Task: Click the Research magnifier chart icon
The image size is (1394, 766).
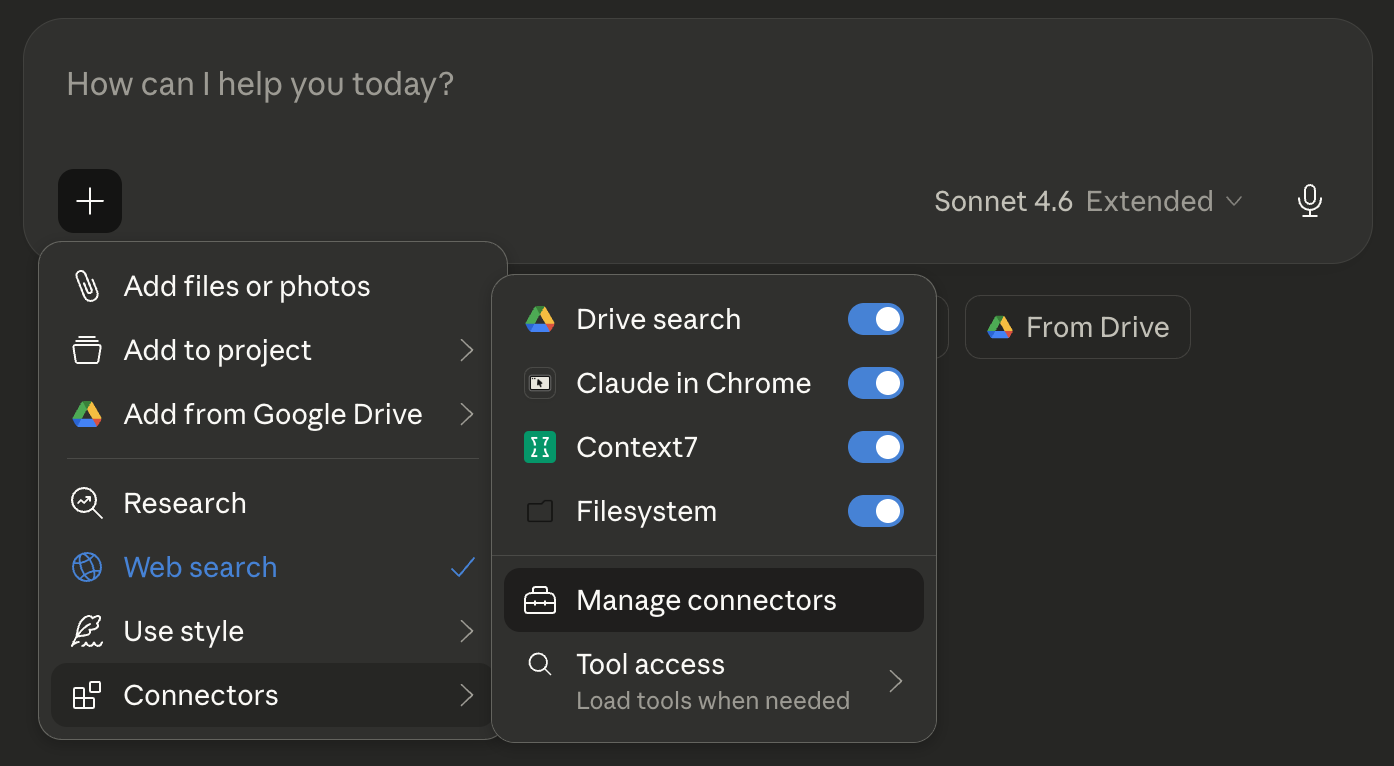Action: point(87,503)
